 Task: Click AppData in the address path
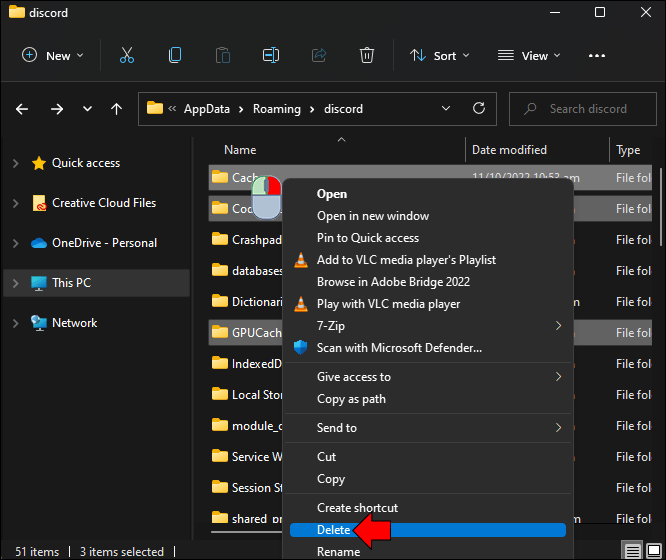pos(207,109)
